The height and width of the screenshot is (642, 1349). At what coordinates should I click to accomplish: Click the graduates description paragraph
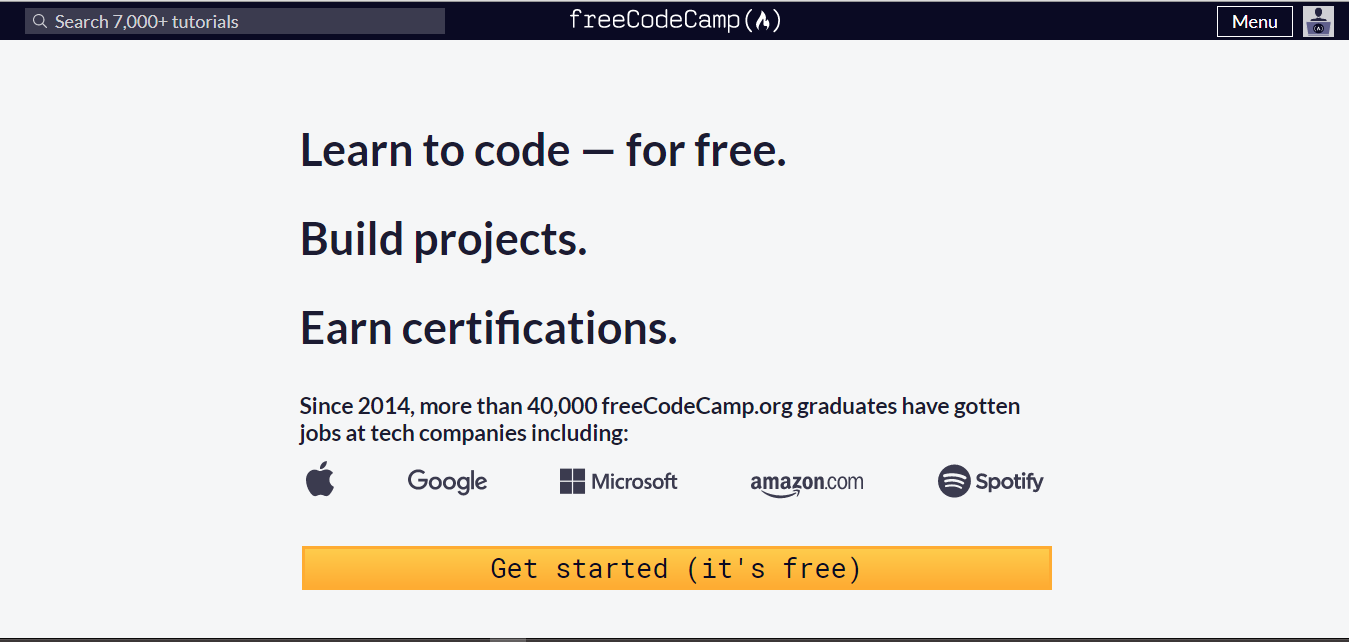click(x=659, y=419)
